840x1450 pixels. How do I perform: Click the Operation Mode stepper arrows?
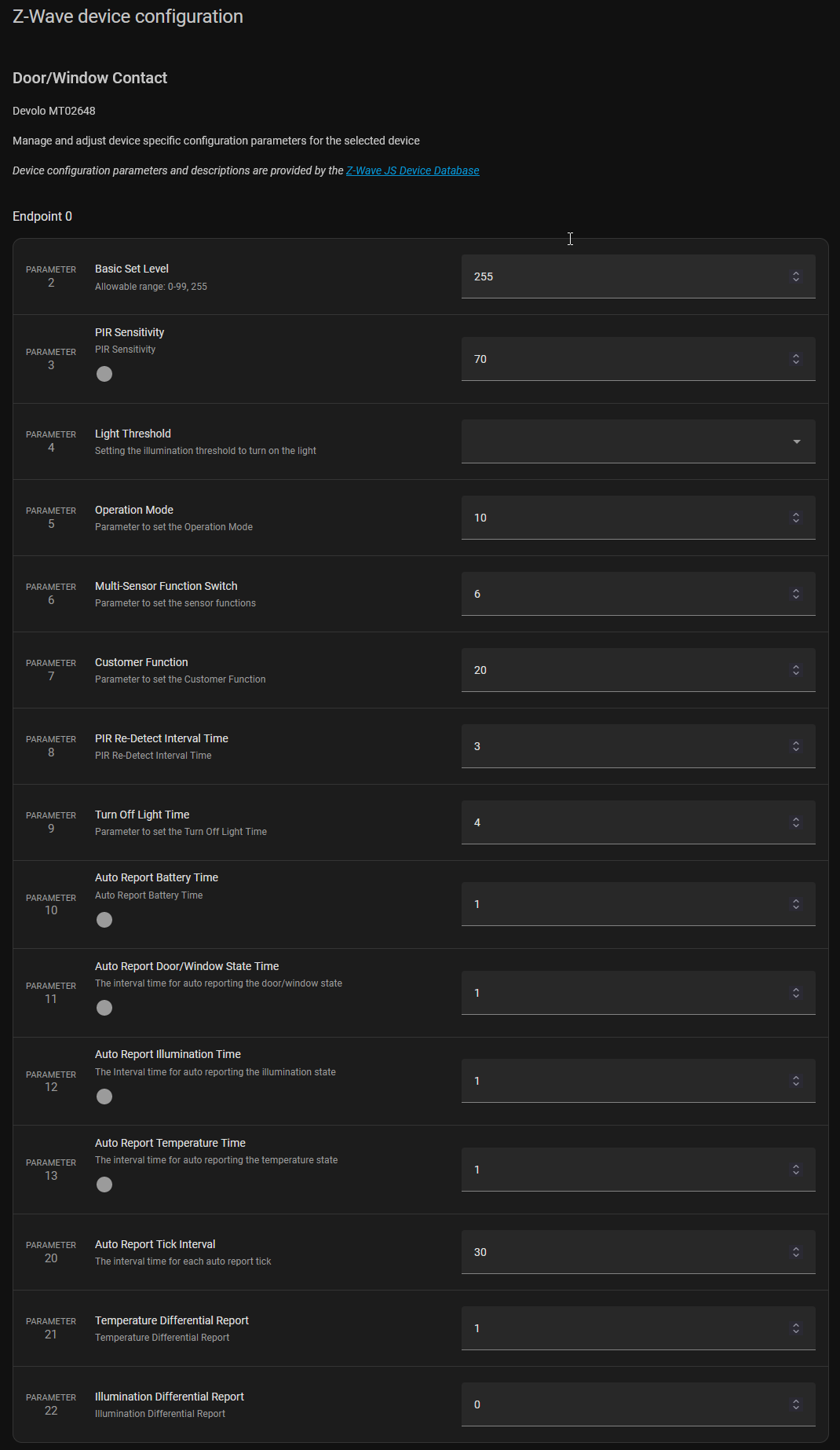(x=796, y=518)
